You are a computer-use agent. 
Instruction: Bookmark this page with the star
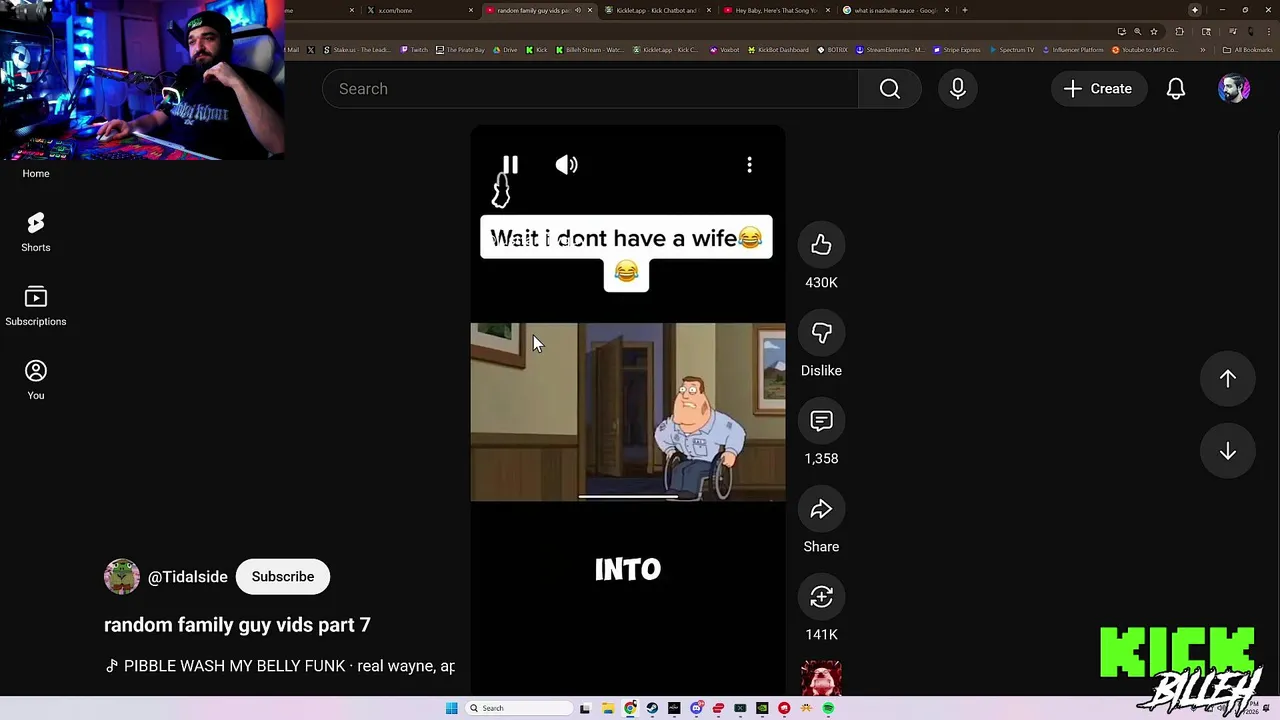[1154, 31]
